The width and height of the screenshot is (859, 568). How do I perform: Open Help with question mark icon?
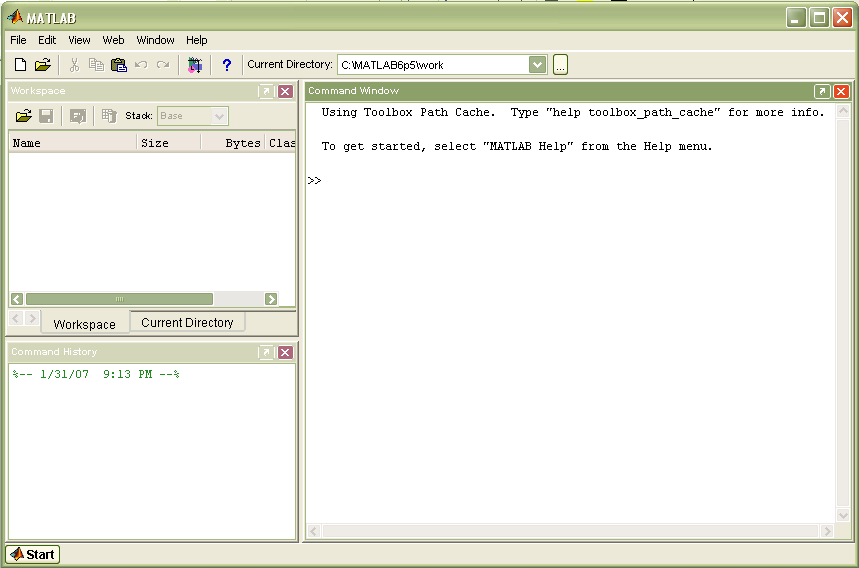click(227, 65)
